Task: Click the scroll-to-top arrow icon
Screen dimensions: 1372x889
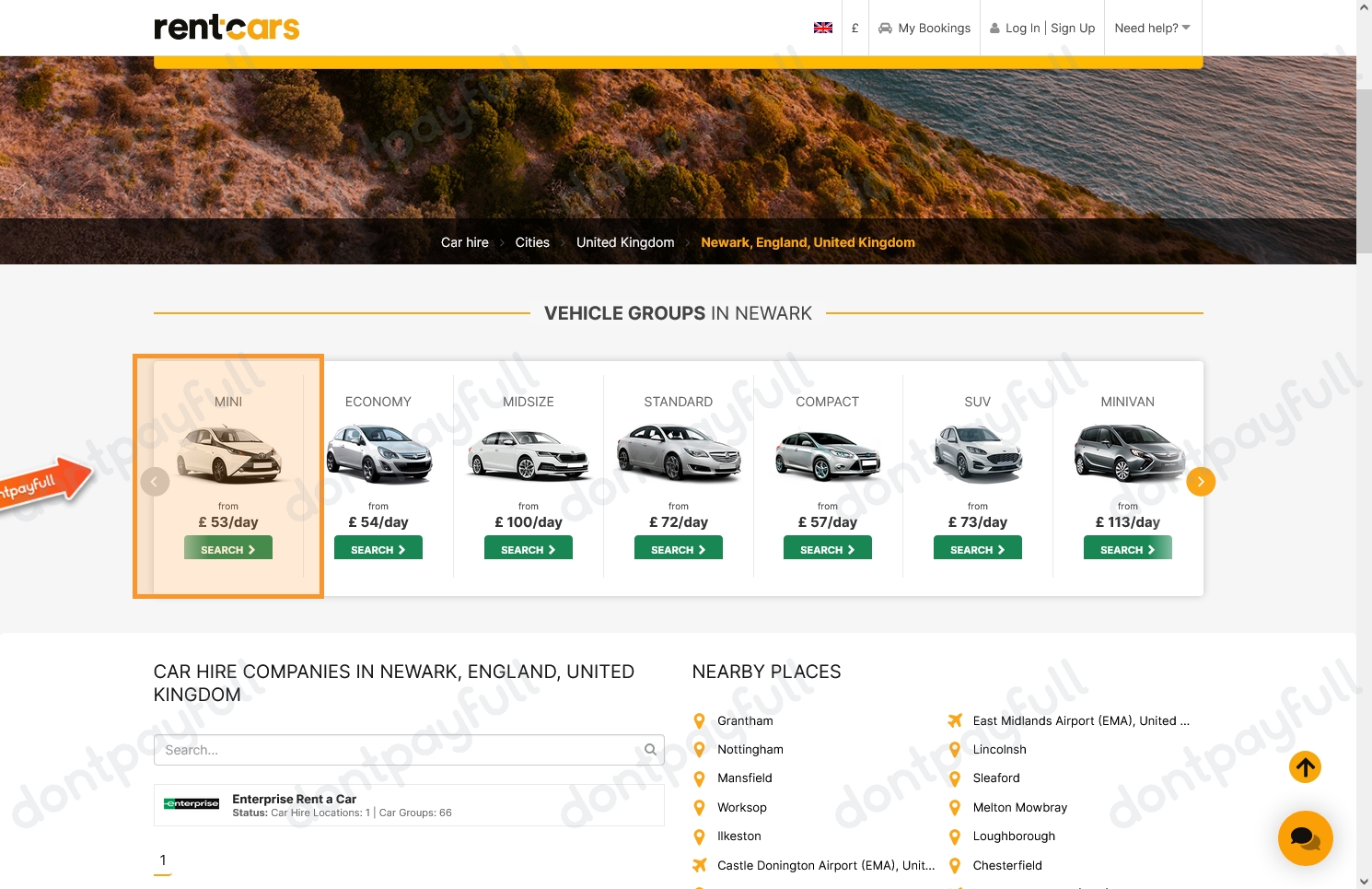Action: [x=1305, y=766]
